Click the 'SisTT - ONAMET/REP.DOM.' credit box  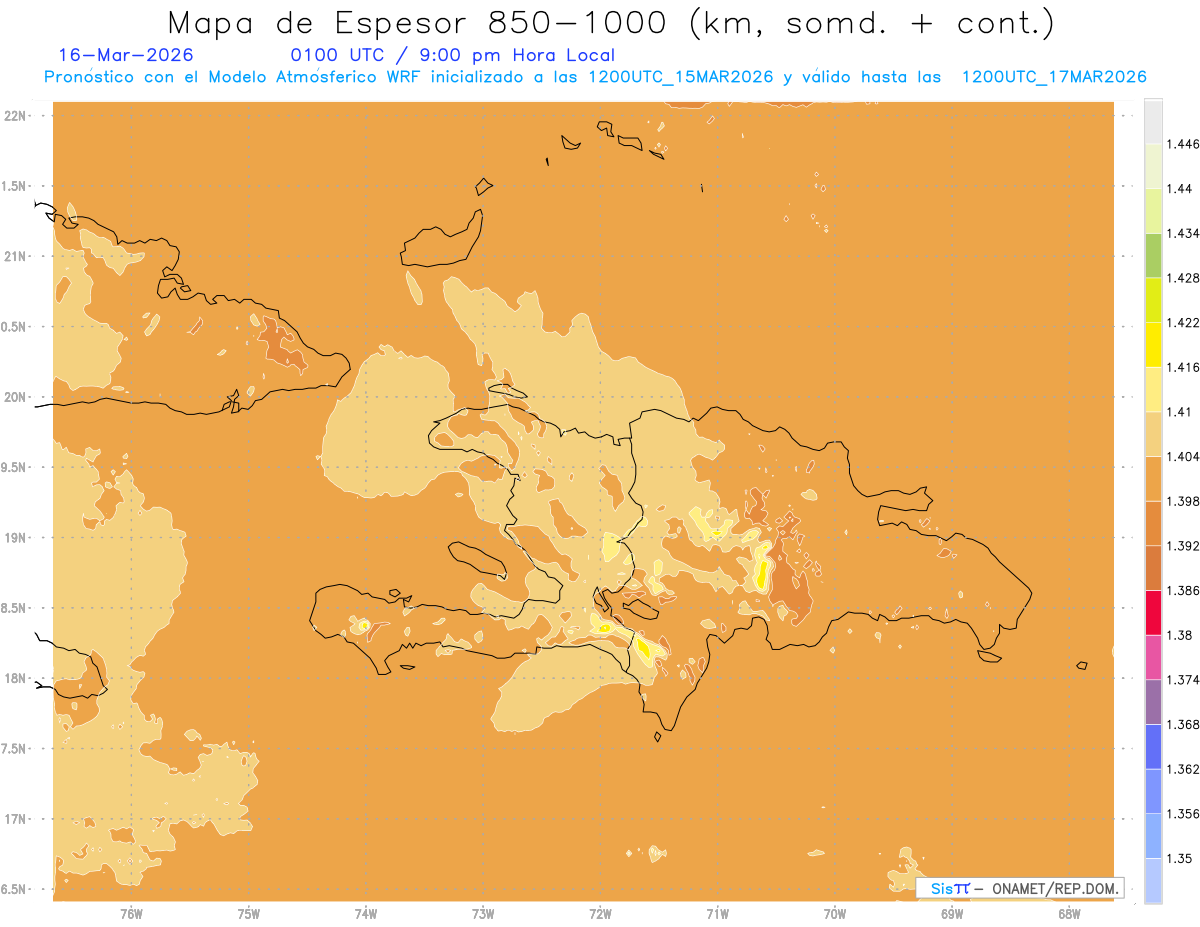[x=1020, y=888]
